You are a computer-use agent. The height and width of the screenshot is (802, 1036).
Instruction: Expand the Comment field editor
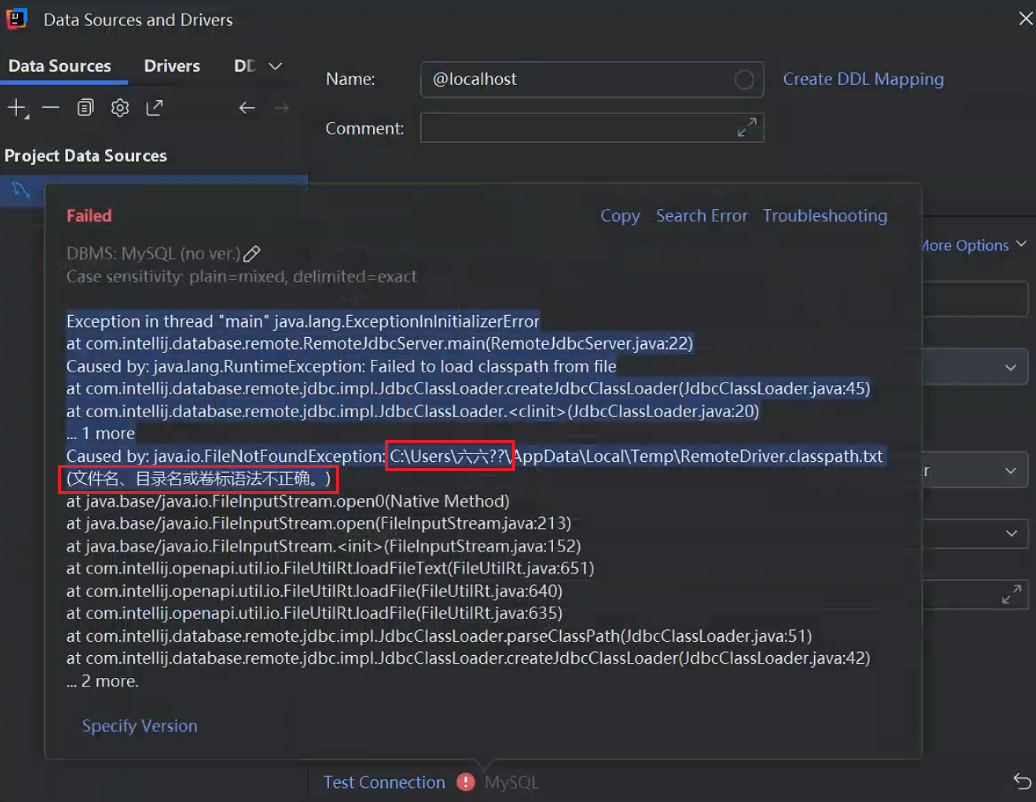747,128
